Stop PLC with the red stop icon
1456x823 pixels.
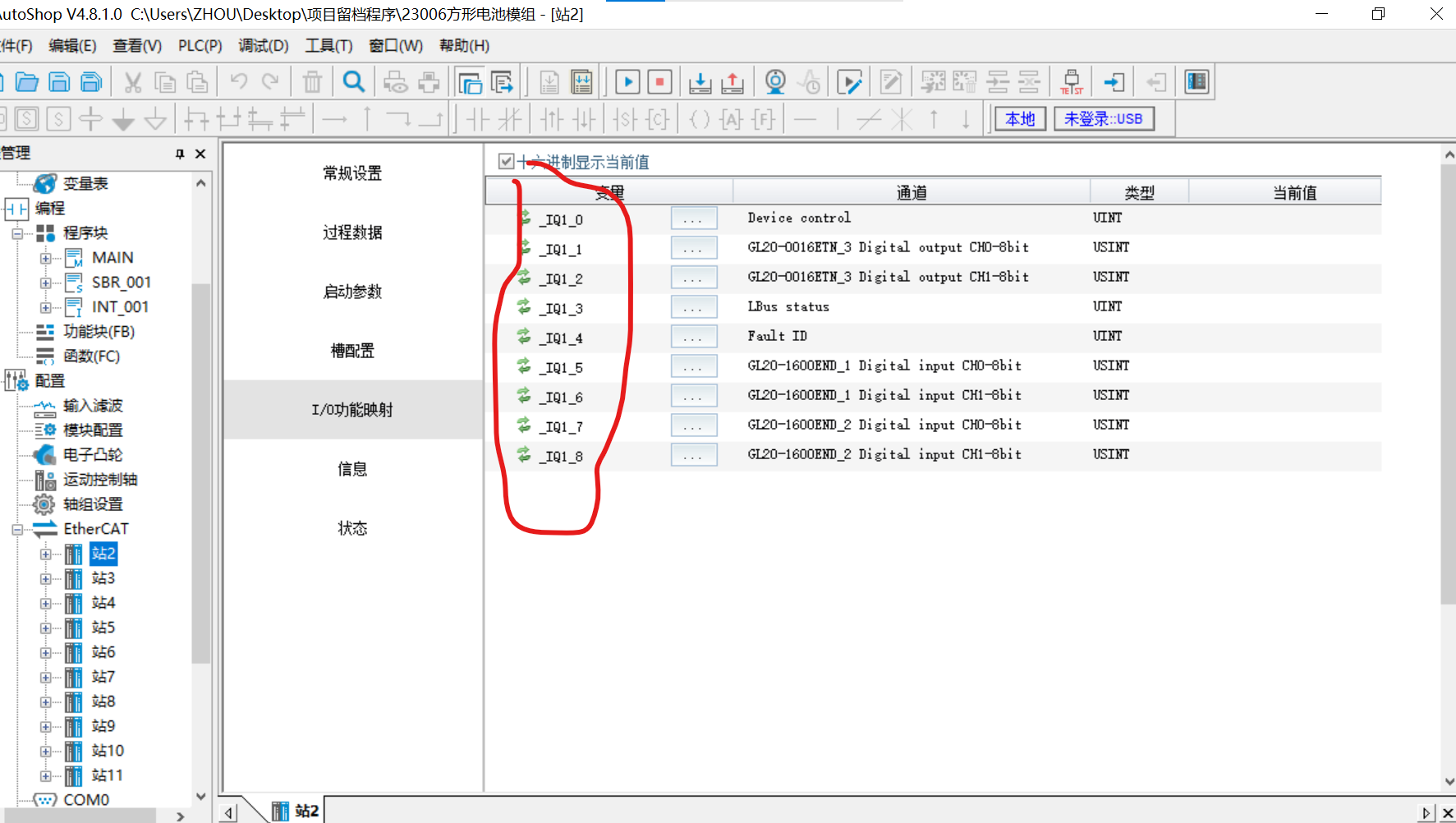[x=659, y=82]
